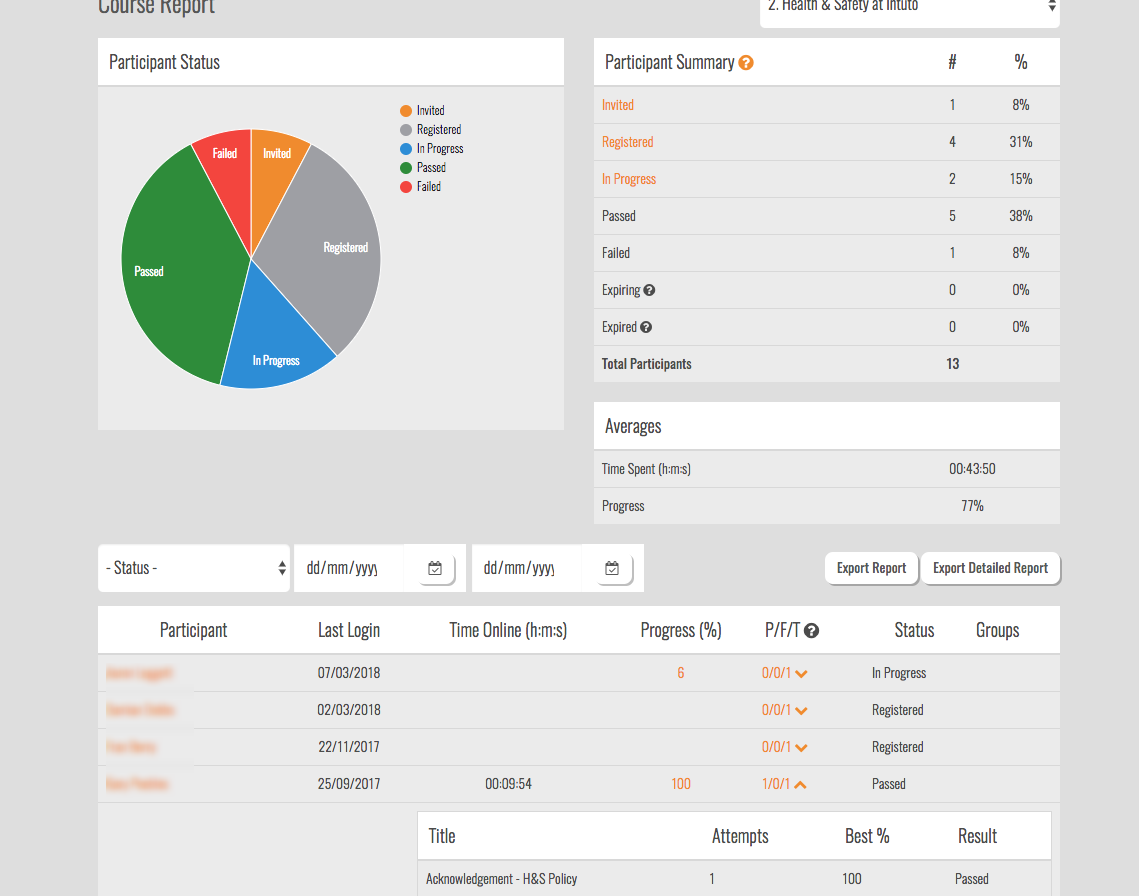Open the P/F/T column help icon
1139x896 pixels.
coord(811,631)
